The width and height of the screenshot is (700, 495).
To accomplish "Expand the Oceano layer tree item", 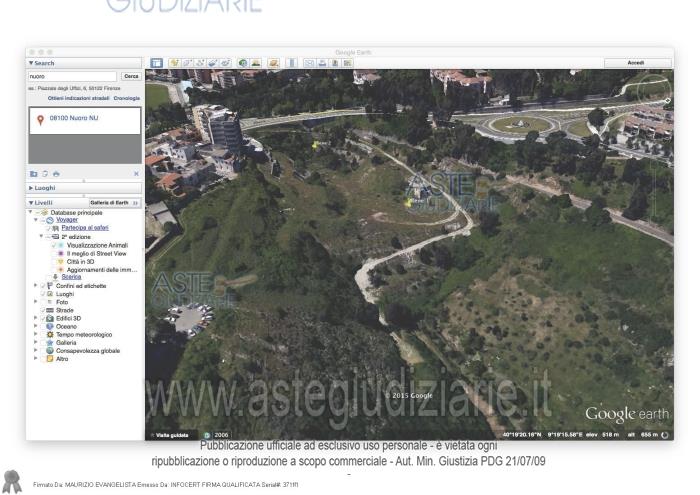I will tap(36, 326).
